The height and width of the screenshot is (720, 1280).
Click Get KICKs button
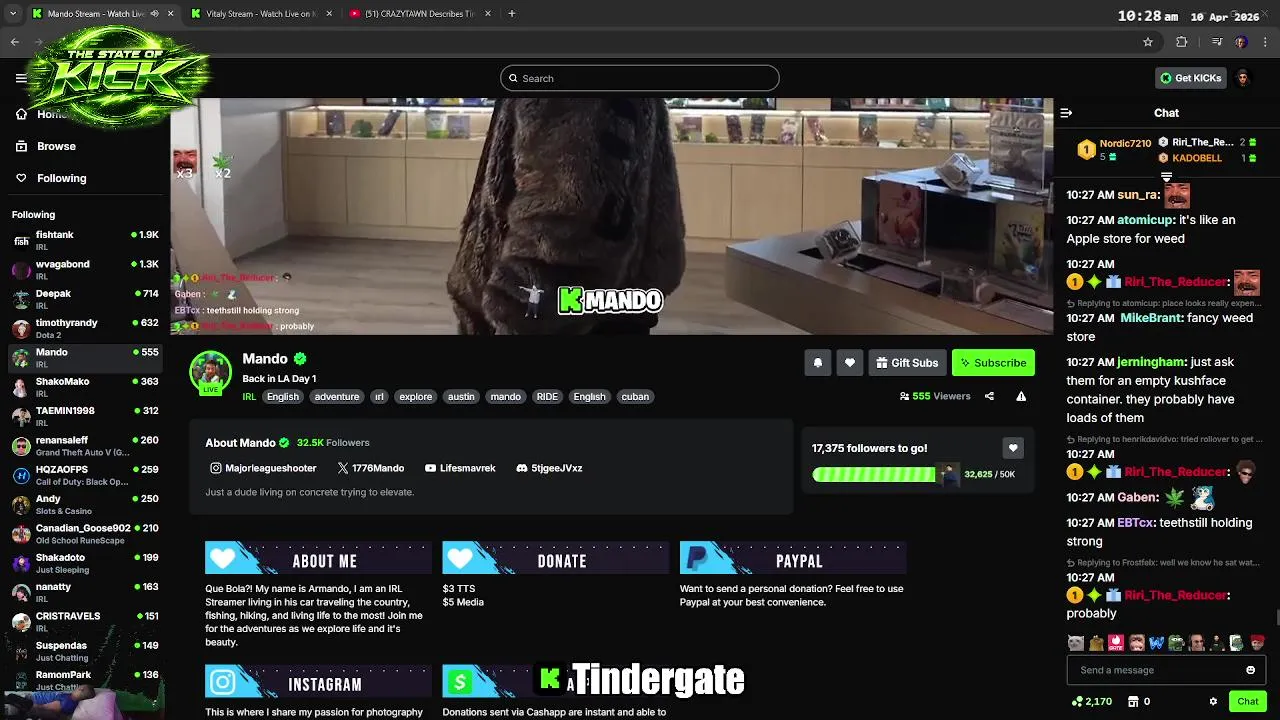1190,78
